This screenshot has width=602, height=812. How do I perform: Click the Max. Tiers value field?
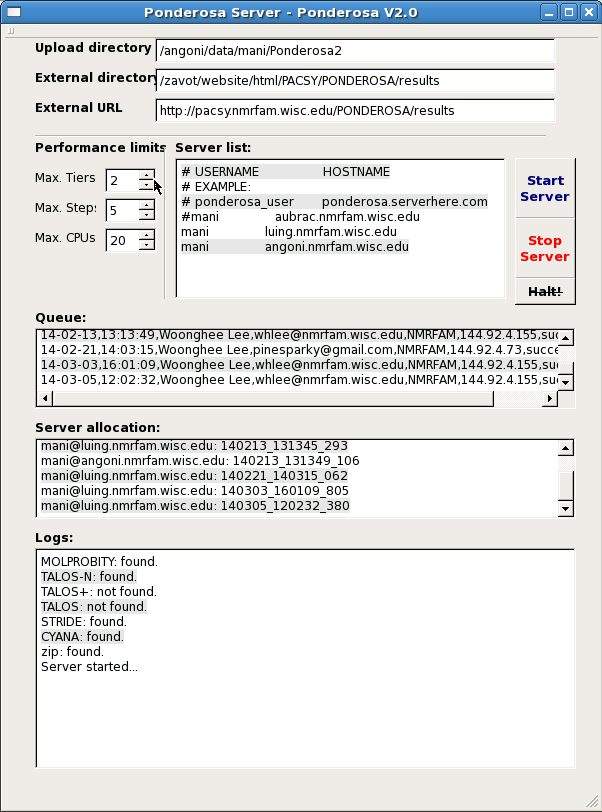(123, 181)
